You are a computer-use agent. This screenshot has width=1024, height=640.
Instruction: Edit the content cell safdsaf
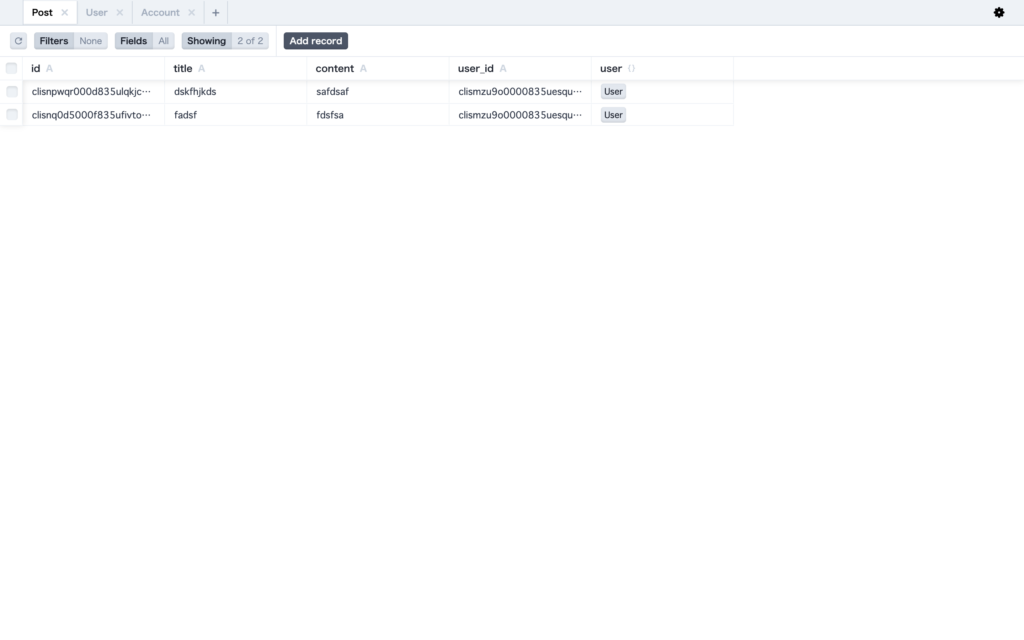point(332,91)
